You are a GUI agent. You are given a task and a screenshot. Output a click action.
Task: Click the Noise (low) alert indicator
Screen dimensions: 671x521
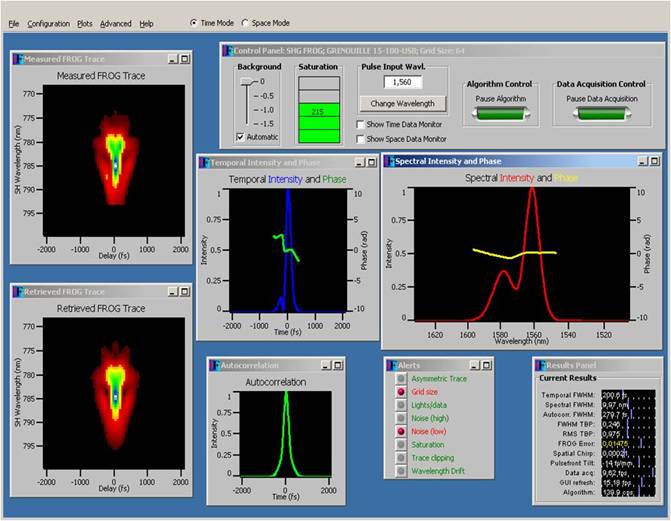click(401, 432)
